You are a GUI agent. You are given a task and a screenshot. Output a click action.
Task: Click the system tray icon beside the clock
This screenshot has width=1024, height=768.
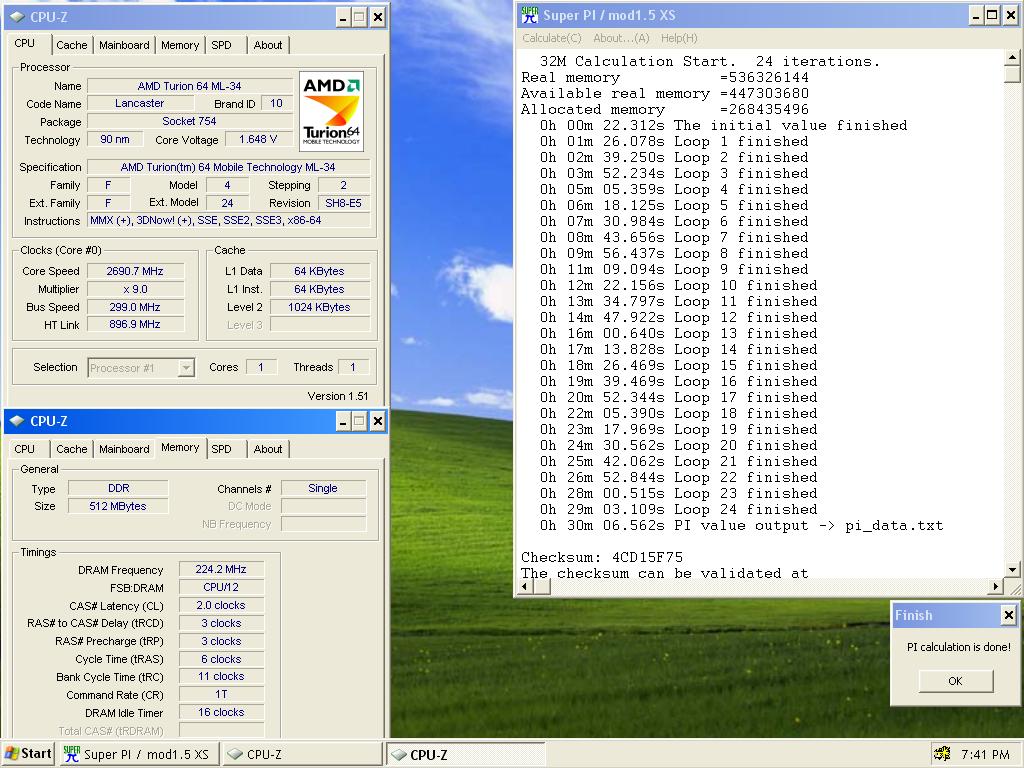pos(942,754)
